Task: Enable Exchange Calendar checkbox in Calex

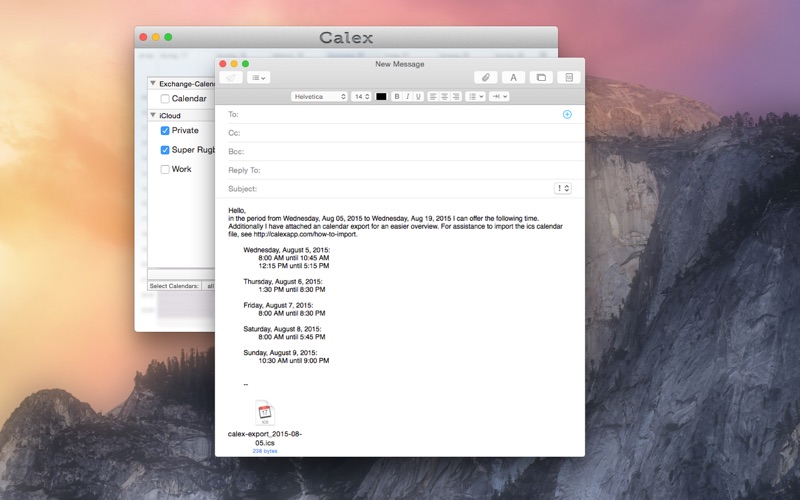Action: coord(165,98)
